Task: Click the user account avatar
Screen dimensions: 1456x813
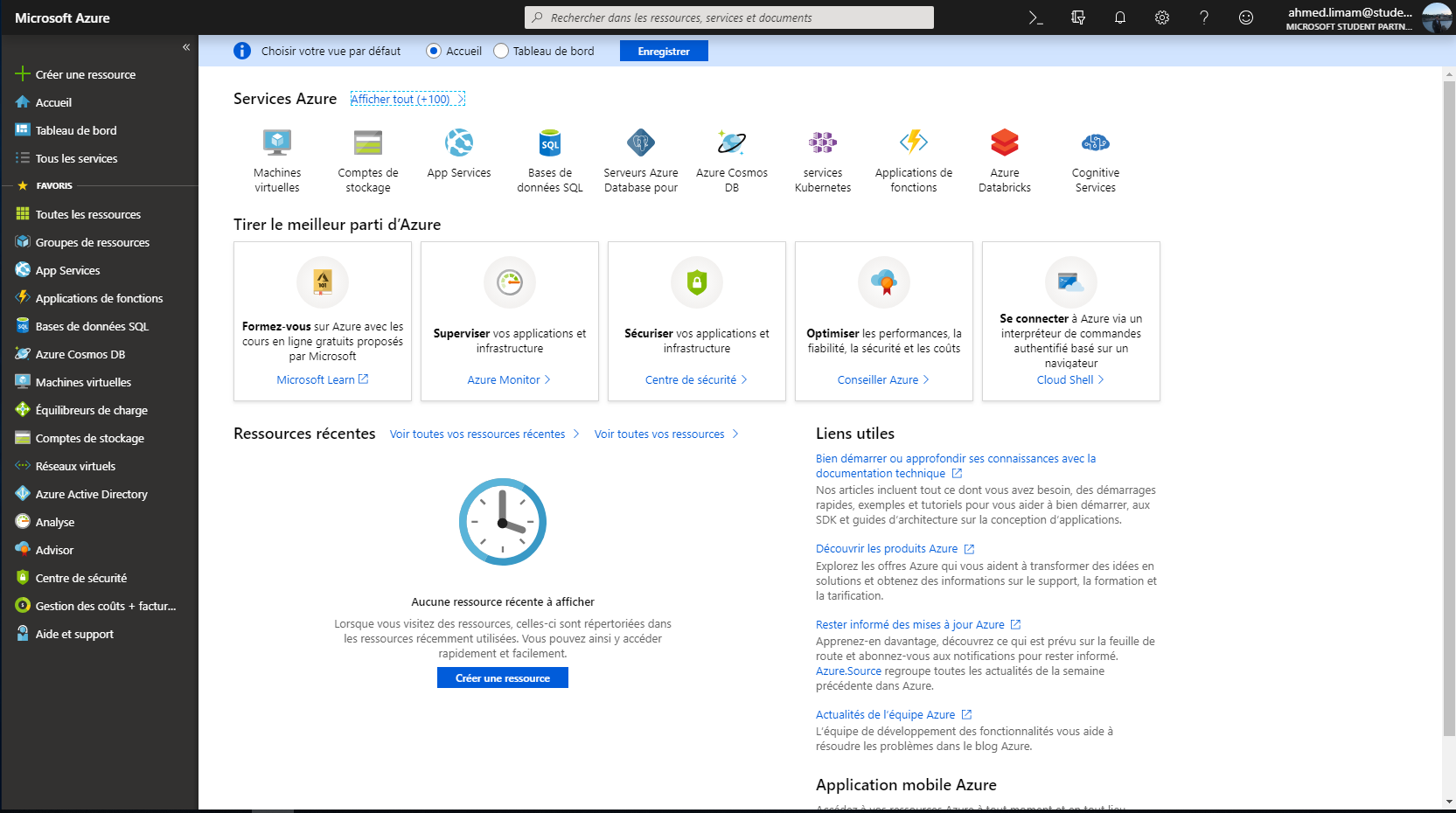Action: click(1437, 17)
